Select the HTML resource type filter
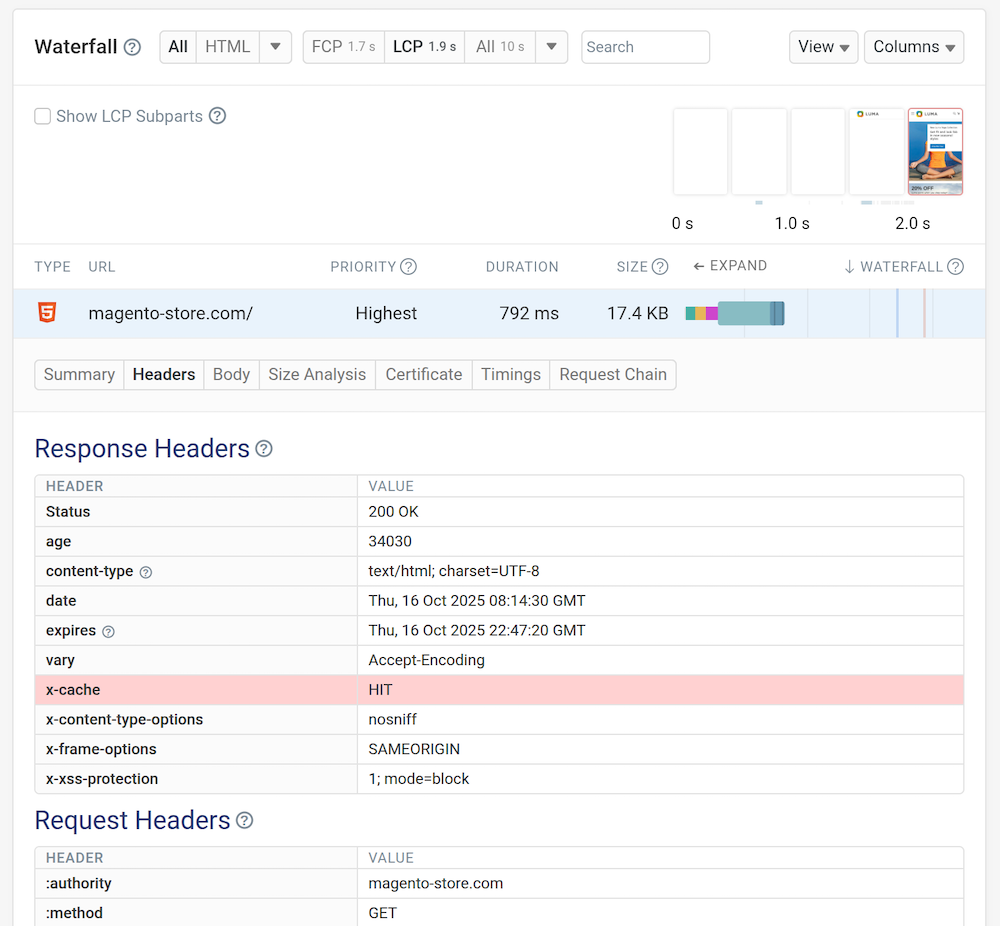Viewport: 1000px width, 926px height. [227, 47]
